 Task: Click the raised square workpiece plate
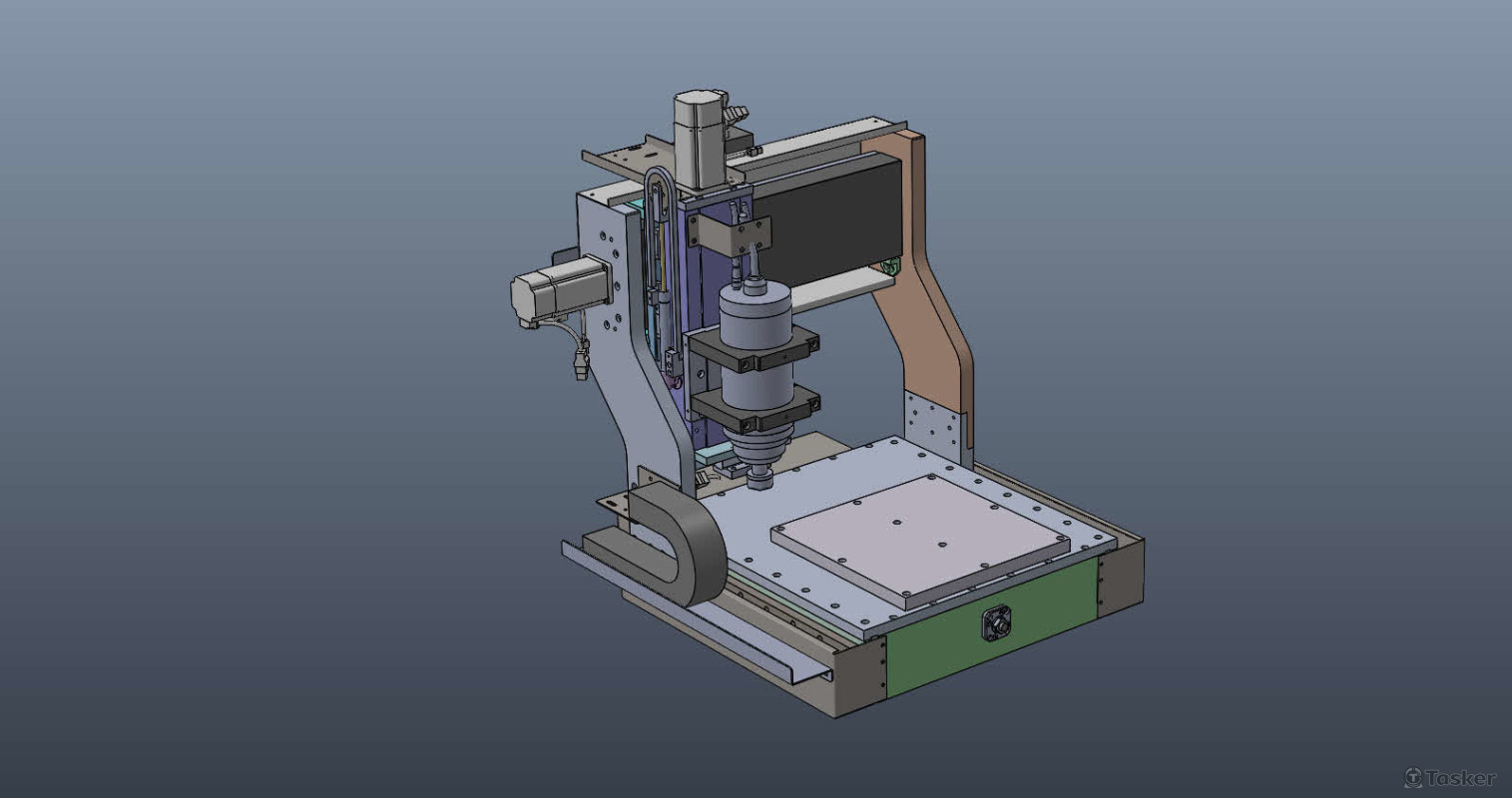point(918,539)
